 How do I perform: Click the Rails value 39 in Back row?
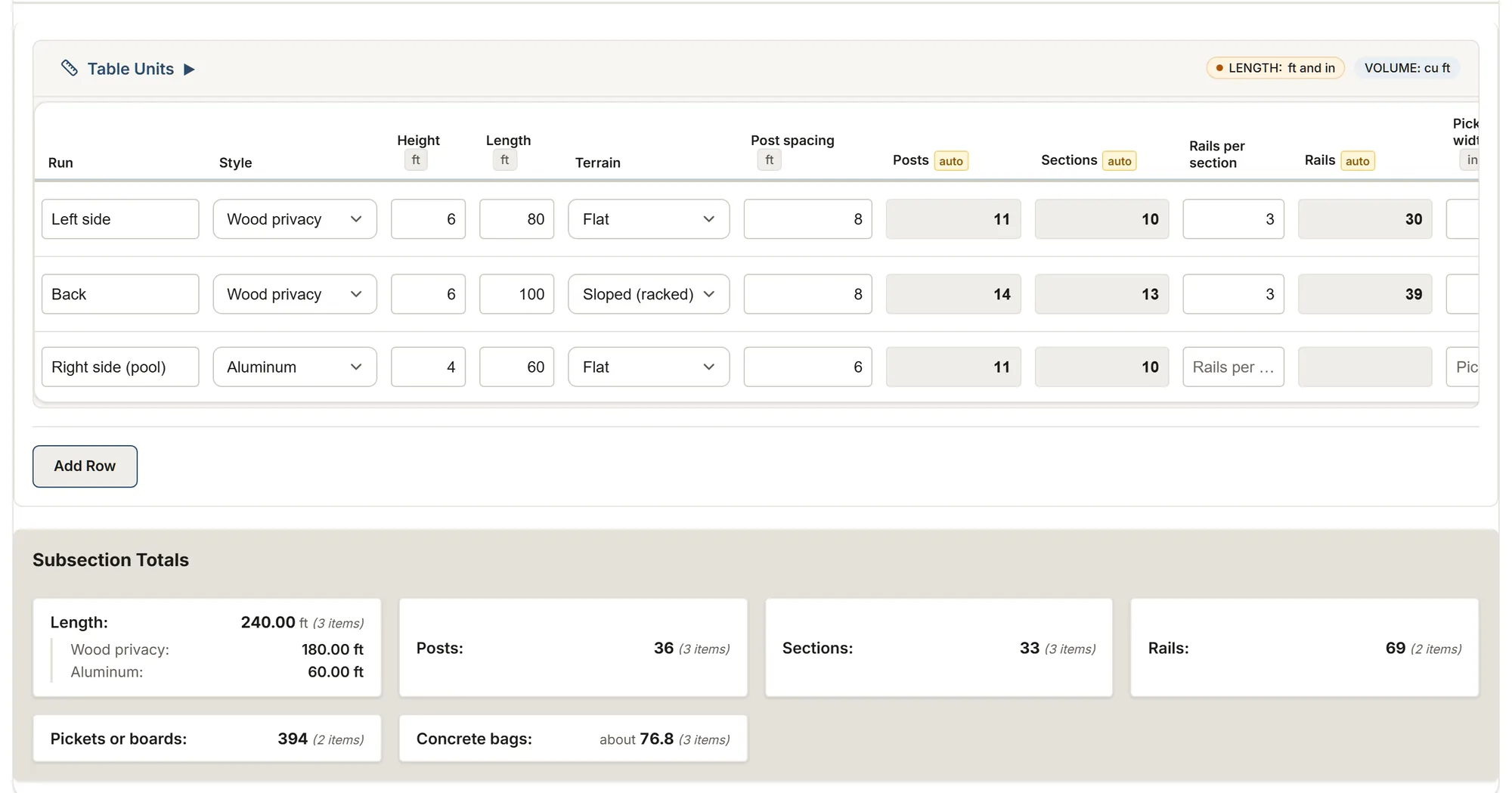click(1365, 294)
